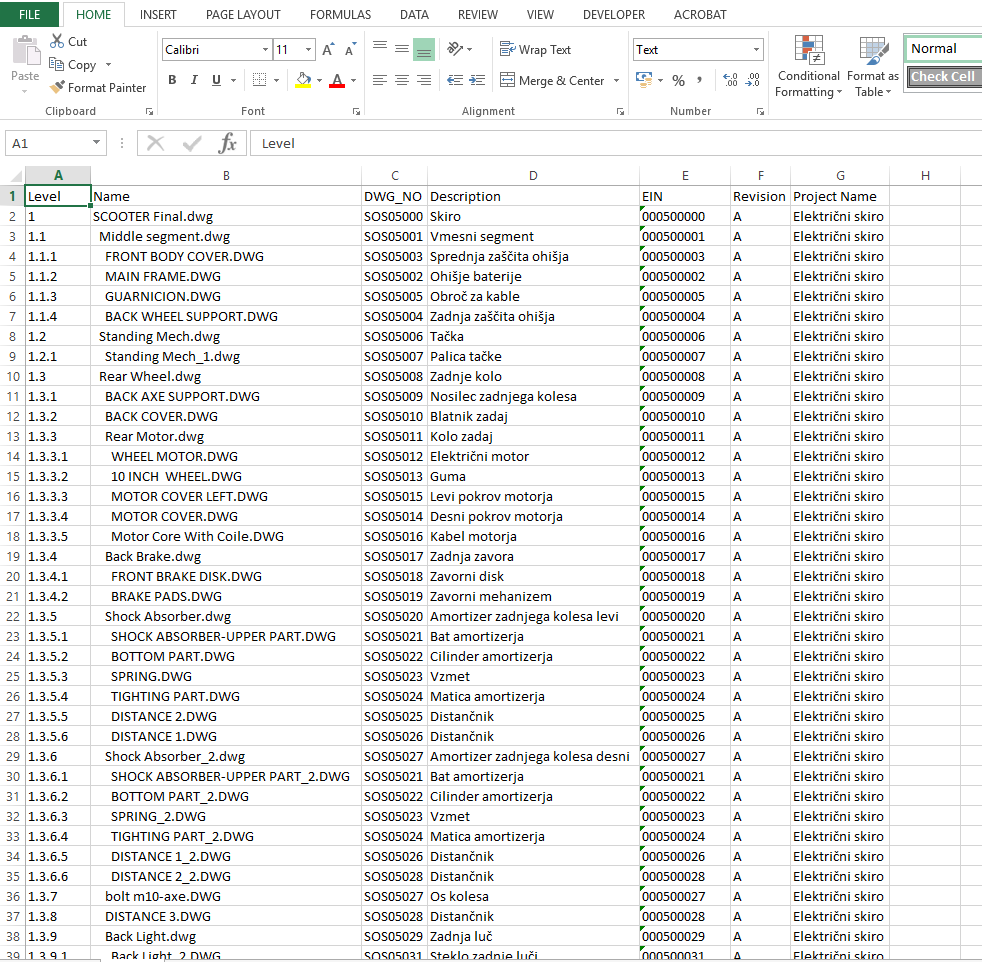Click cell containing Električni motor

pos(533,457)
